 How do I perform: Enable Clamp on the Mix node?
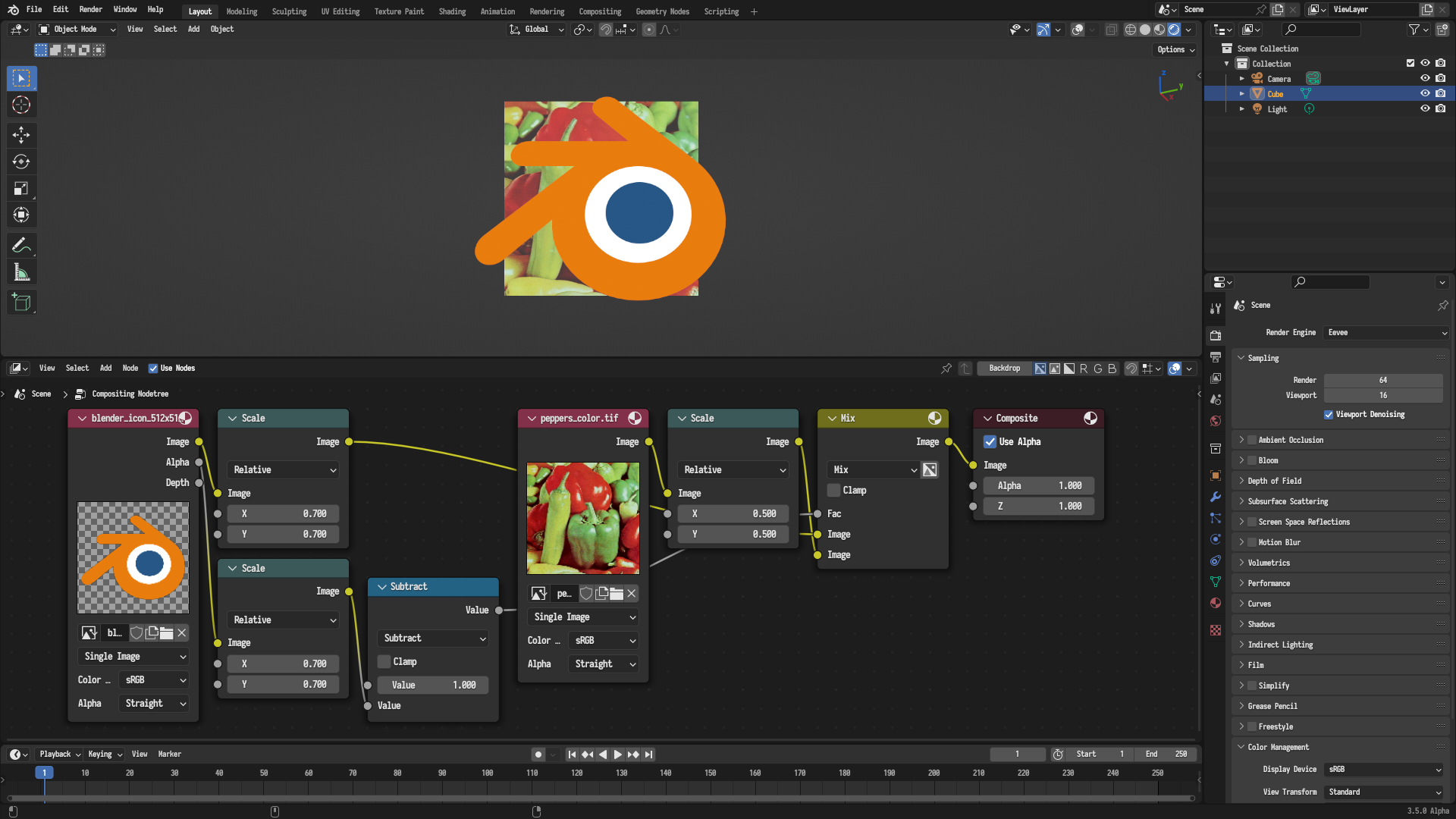coord(833,490)
